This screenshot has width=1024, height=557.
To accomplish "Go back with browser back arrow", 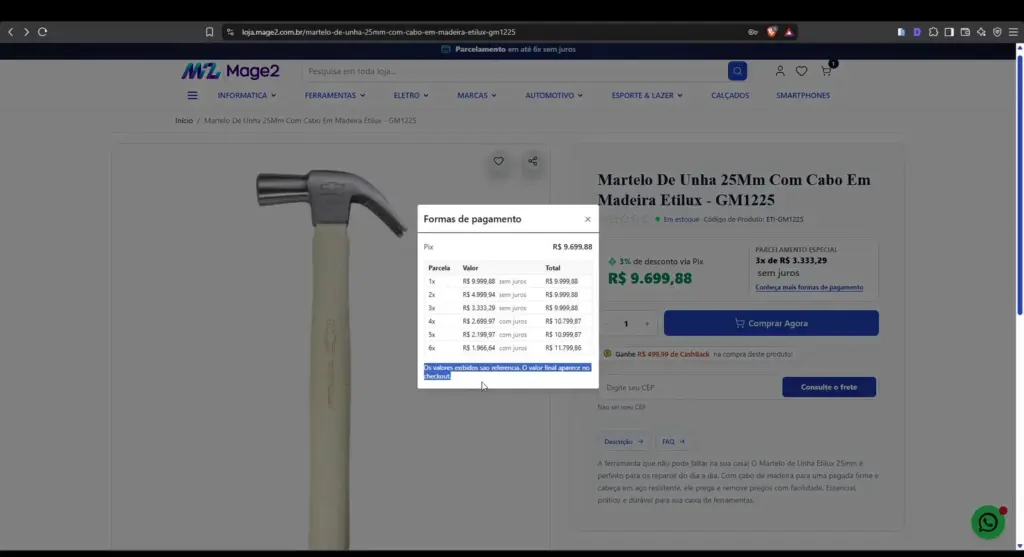I will [x=10, y=31].
